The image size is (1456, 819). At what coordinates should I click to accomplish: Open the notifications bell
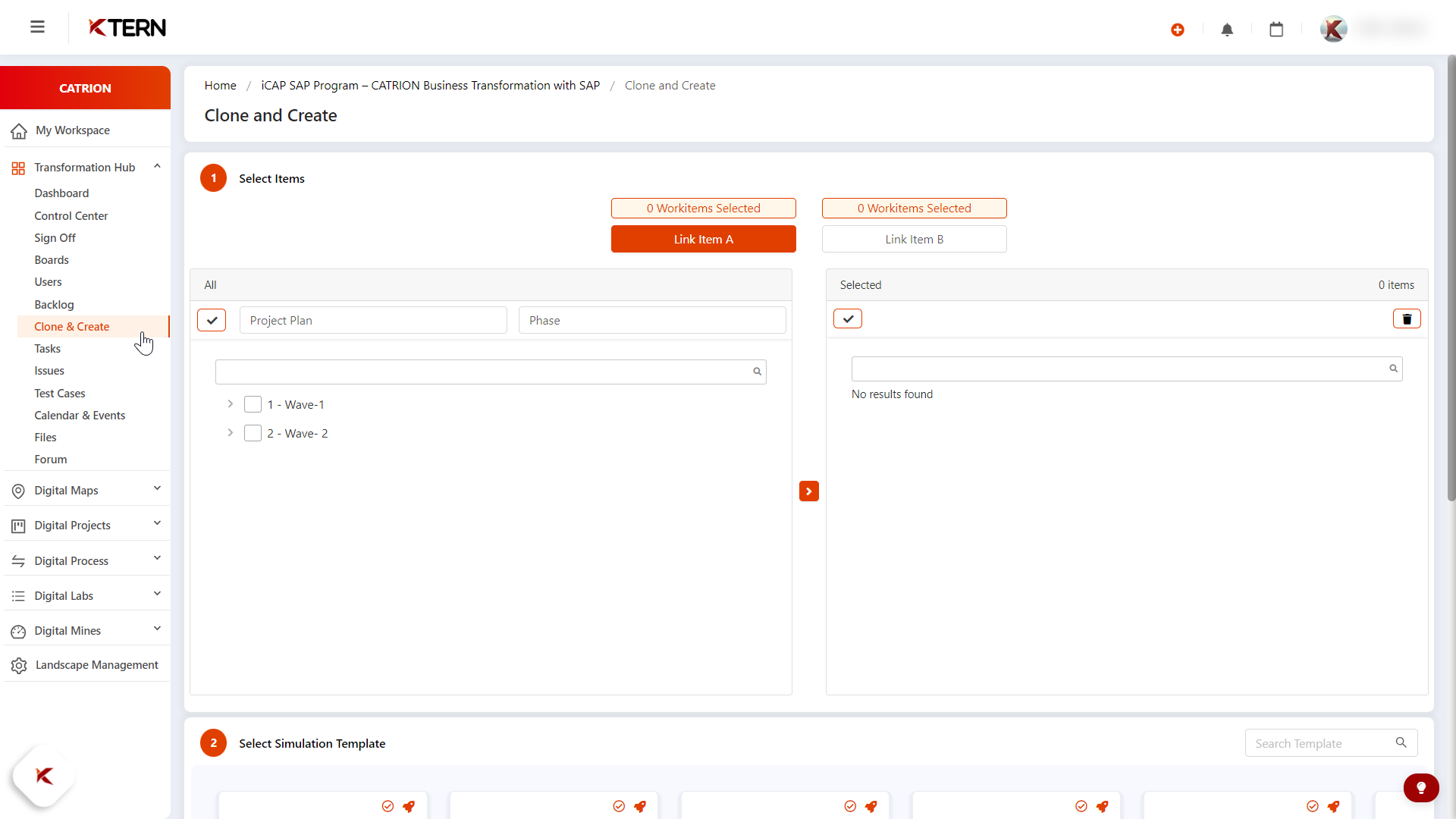point(1227,30)
